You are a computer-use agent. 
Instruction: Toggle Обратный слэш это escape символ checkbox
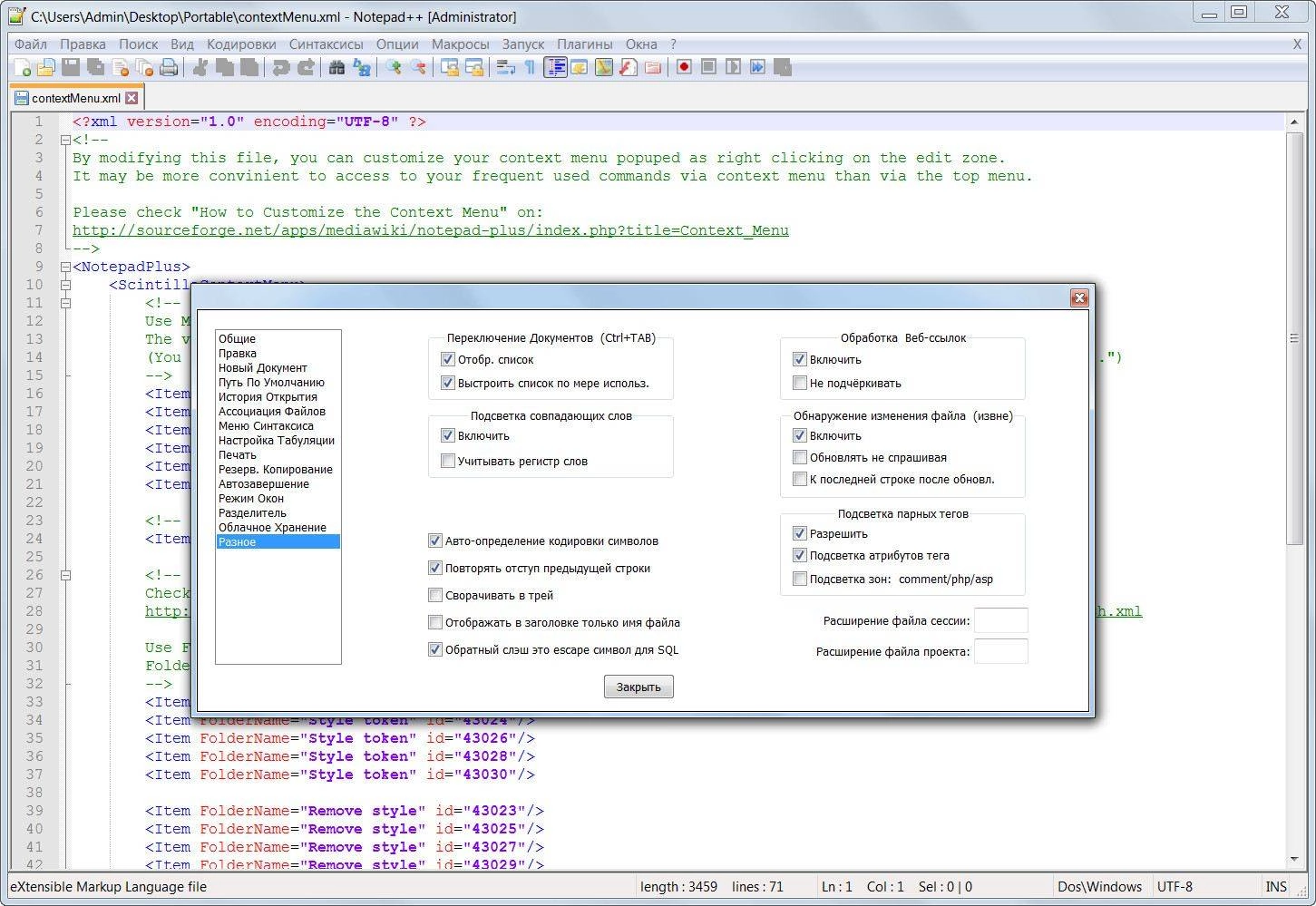[434, 649]
